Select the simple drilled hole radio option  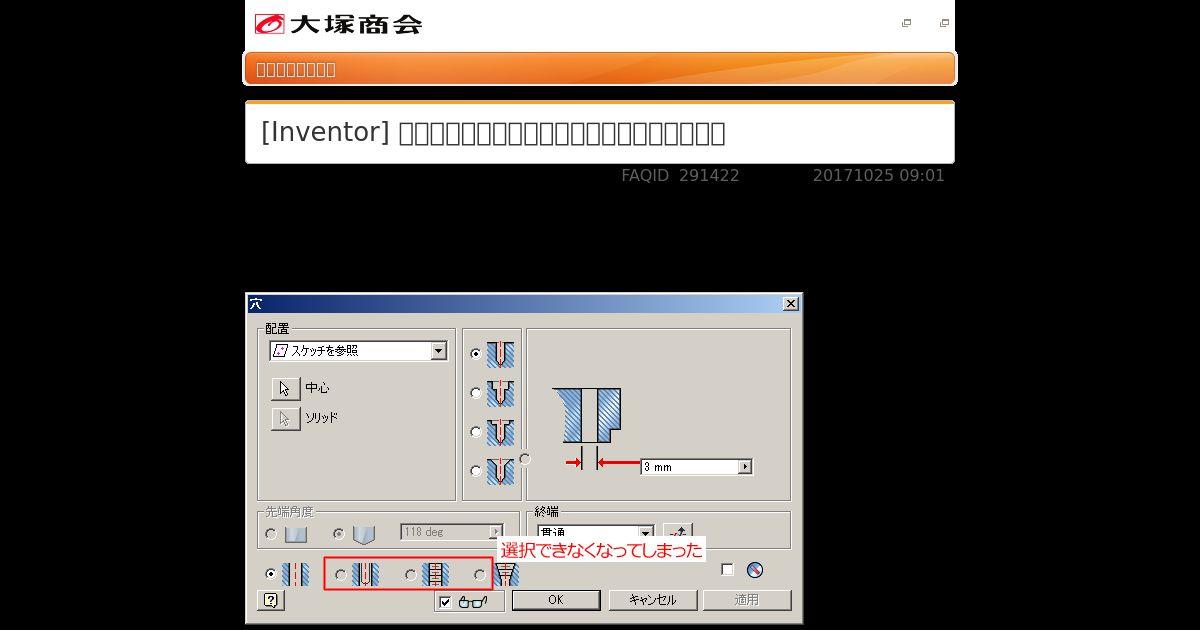click(476, 354)
